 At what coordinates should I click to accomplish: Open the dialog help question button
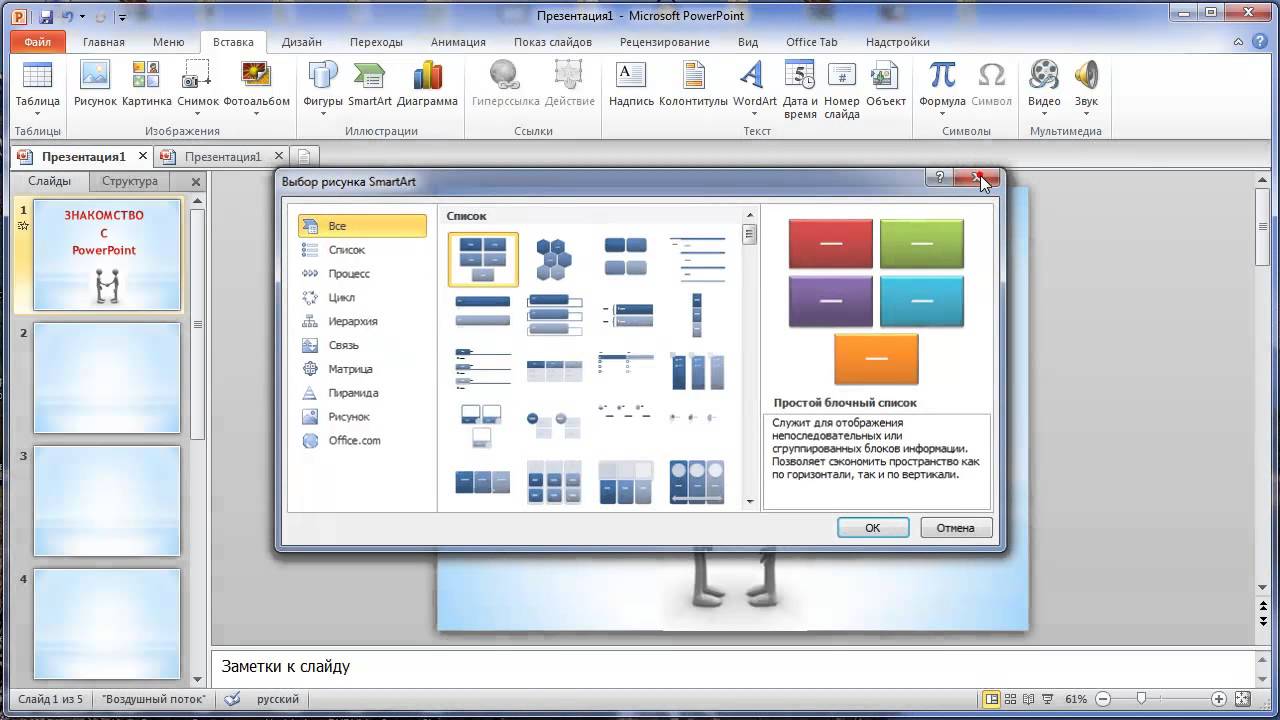(939, 178)
